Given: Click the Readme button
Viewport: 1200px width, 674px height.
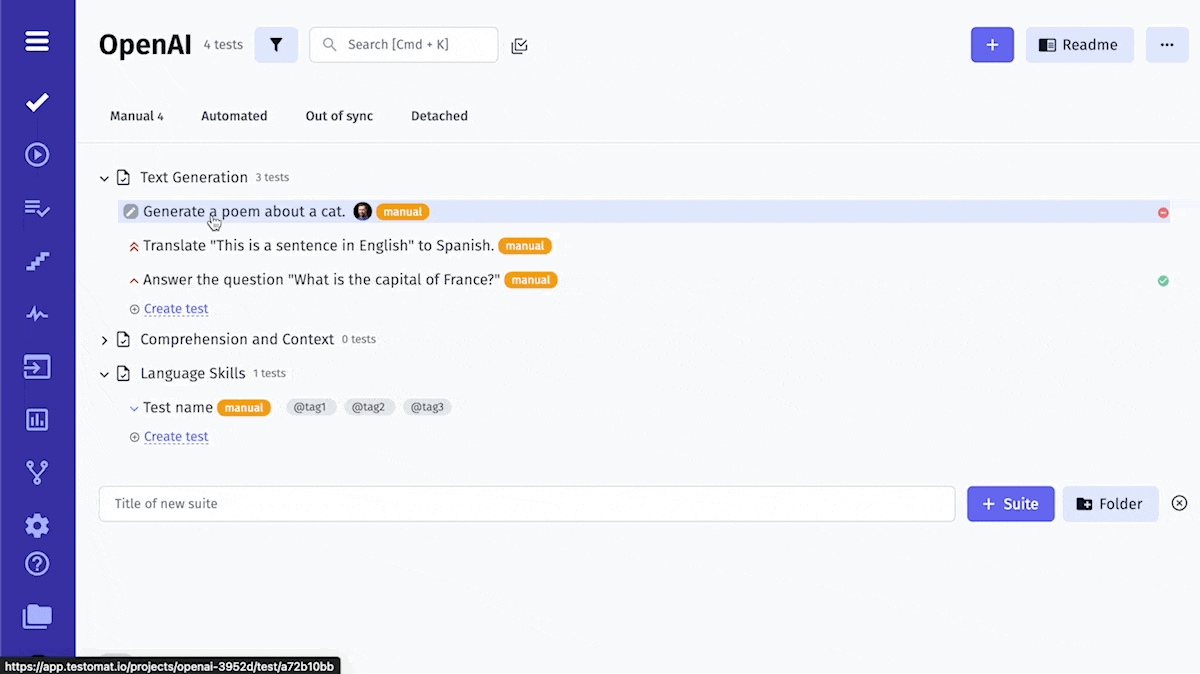Looking at the screenshot, I should pos(1079,45).
